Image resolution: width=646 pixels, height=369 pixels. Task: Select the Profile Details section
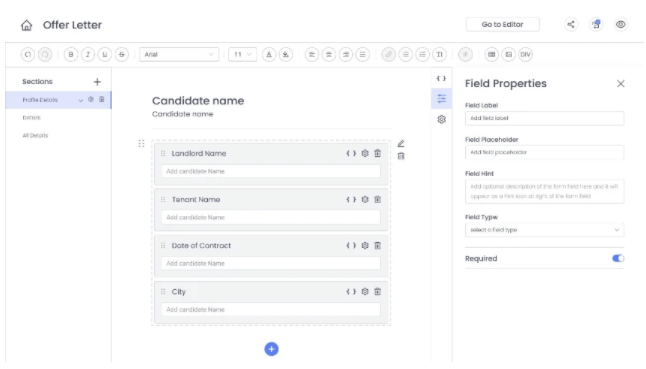tap(58, 100)
